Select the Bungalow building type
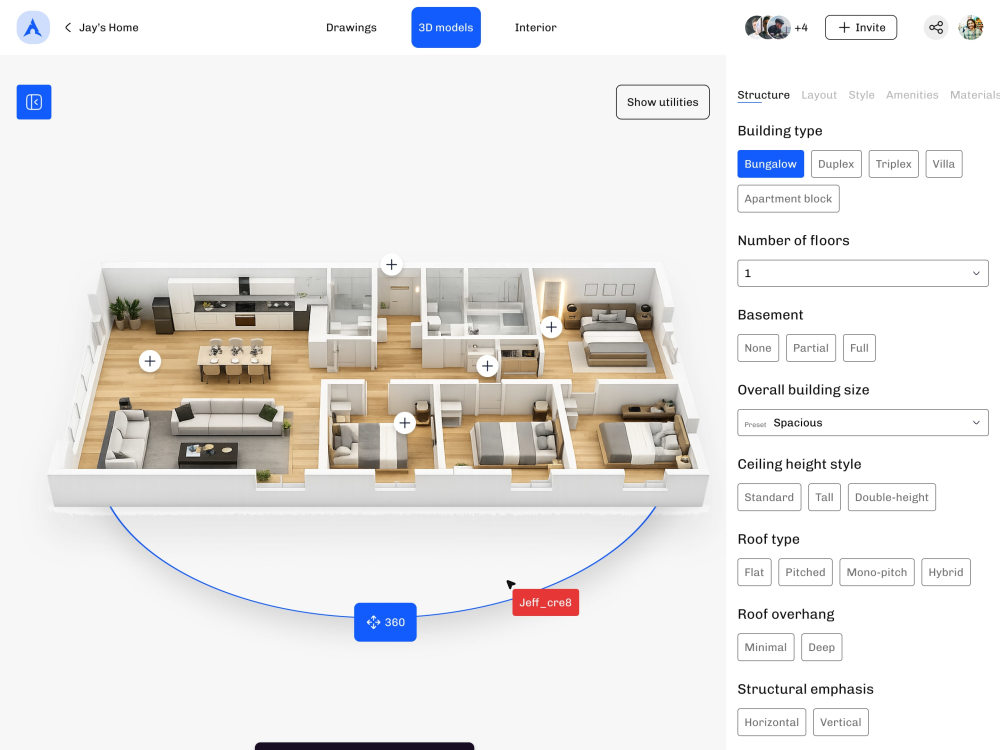The height and width of the screenshot is (750, 1000). point(770,164)
